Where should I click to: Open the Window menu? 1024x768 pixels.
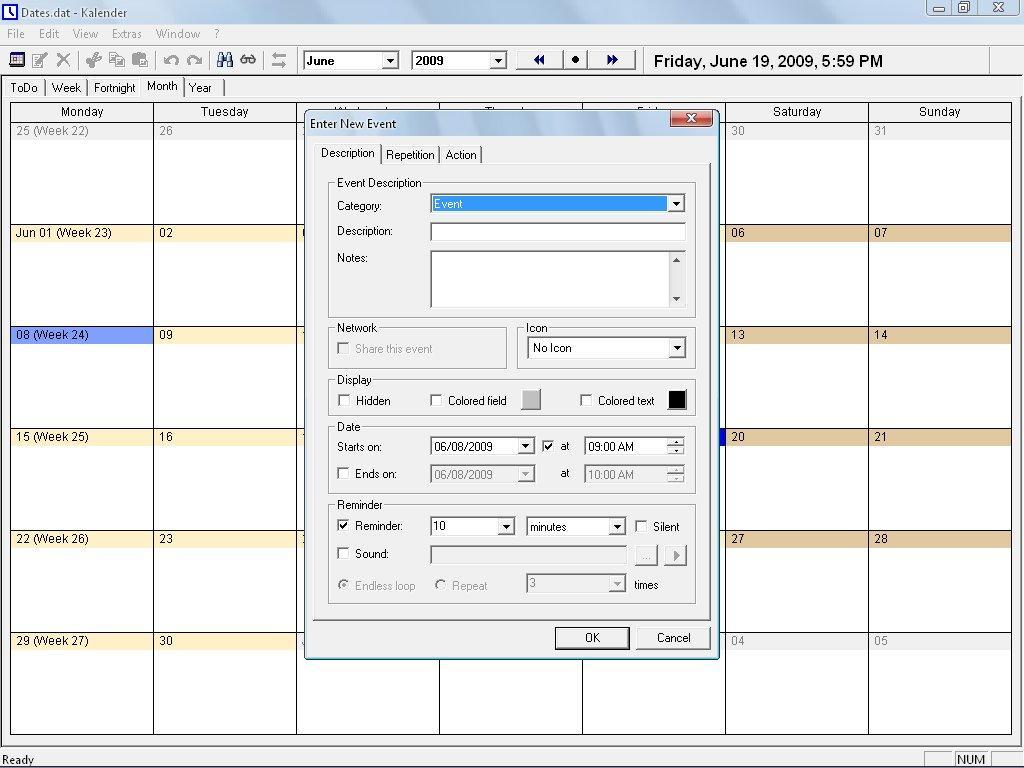pos(178,34)
